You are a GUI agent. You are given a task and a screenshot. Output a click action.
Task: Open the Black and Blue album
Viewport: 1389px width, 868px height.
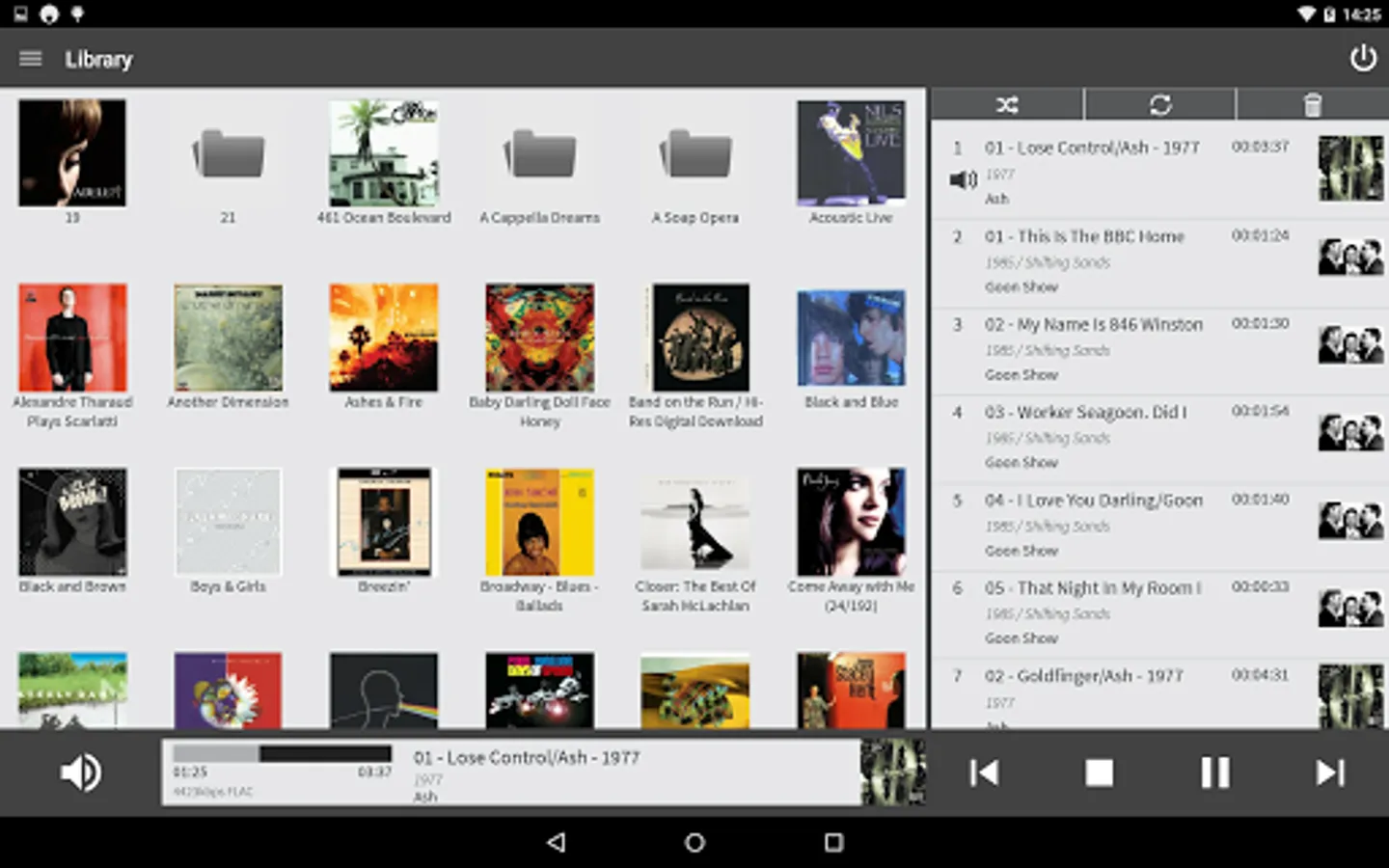point(851,338)
